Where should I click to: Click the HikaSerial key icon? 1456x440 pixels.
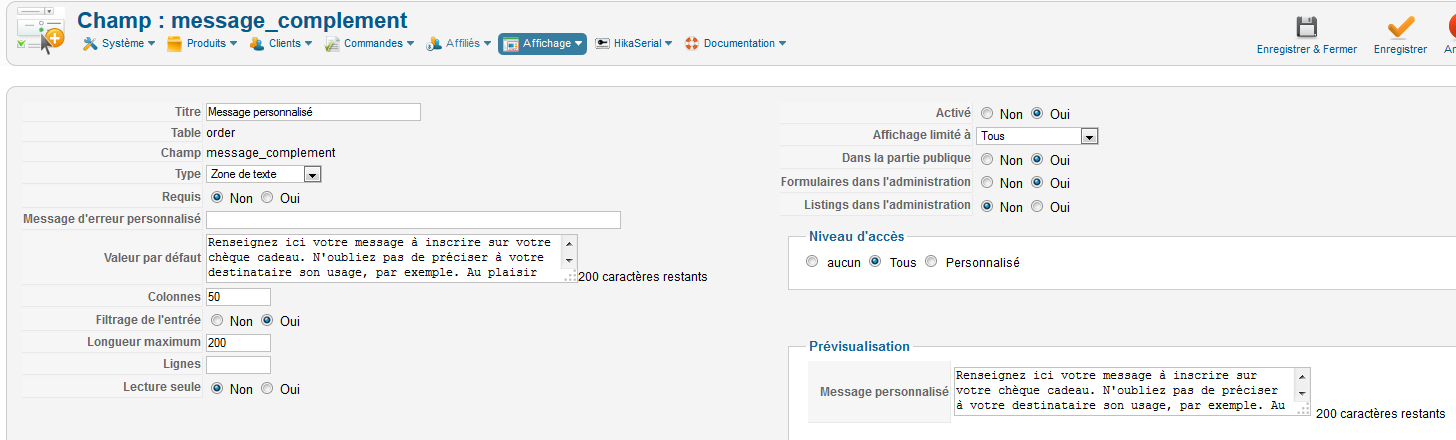point(602,44)
